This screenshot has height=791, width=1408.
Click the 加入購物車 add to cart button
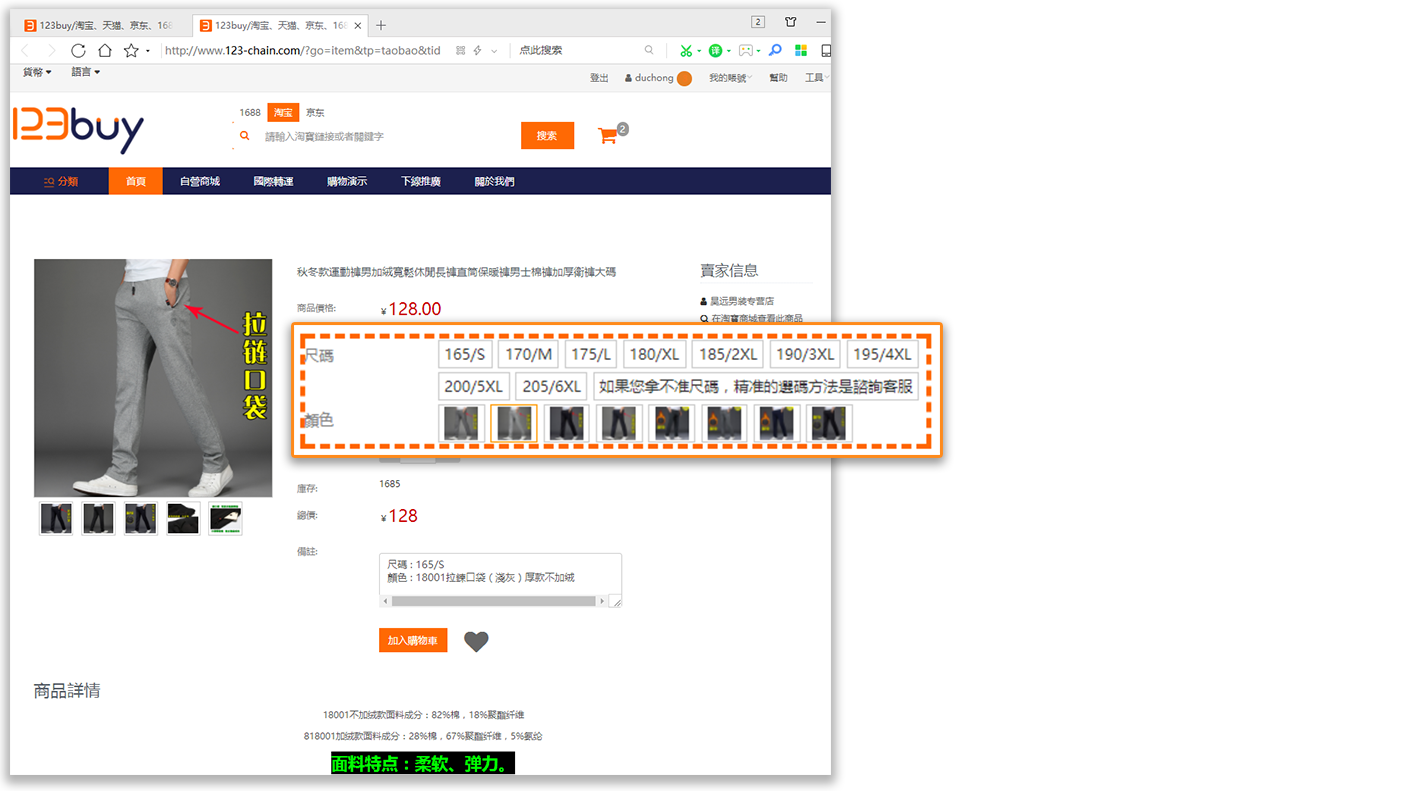pos(413,640)
